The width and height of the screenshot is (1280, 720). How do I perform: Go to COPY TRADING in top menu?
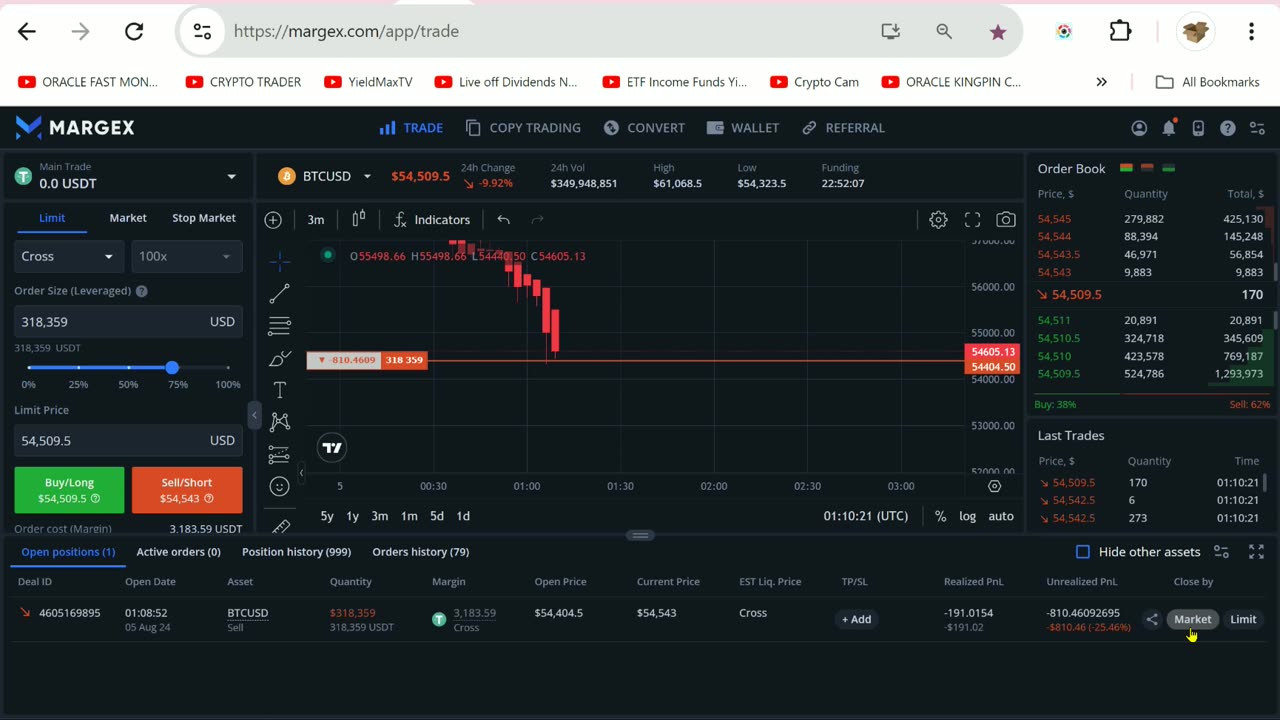coord(523,128)
